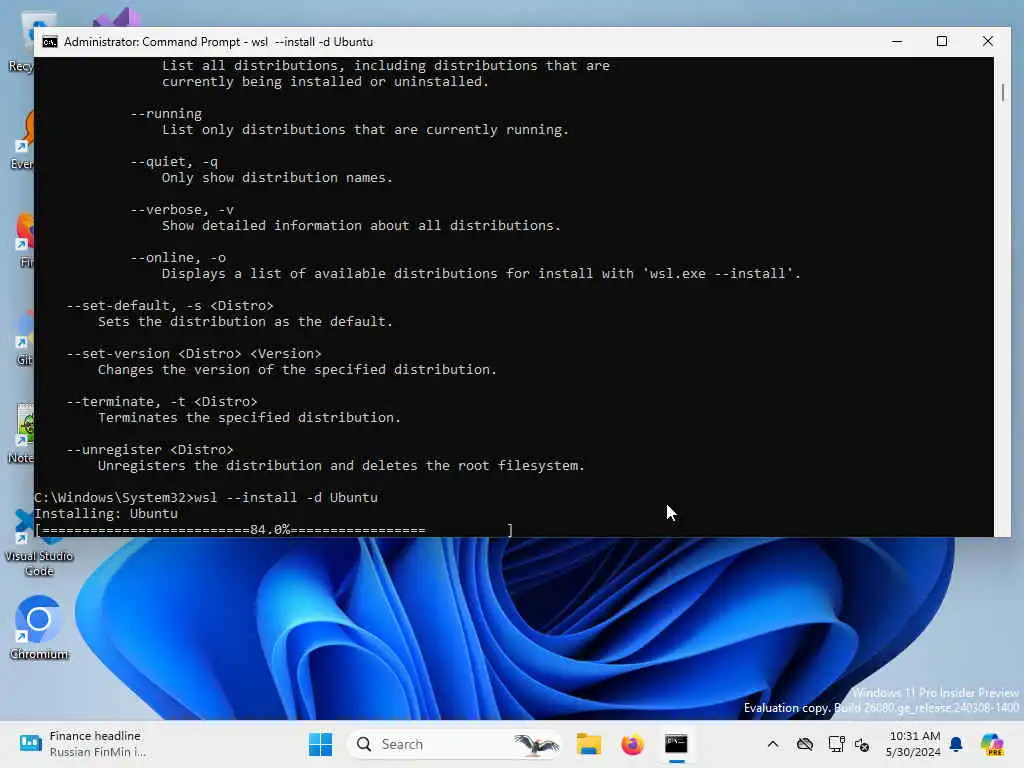Click the '--unregister <Distro>' option text
The height and width of the screenshot is (768, 1024).
click(150, 449)
